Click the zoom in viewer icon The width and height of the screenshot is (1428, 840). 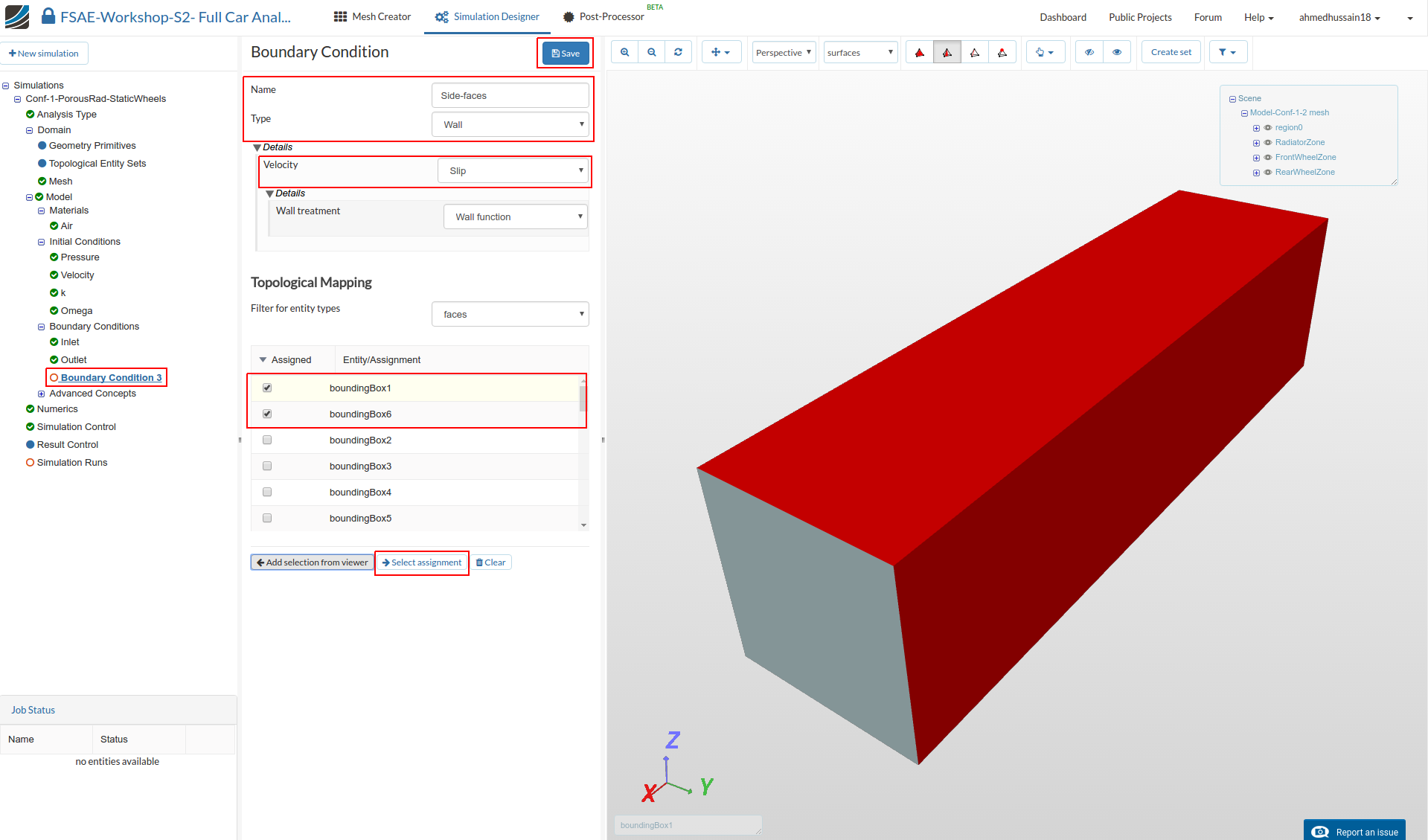pyautogui.click(x=624, y=52)
